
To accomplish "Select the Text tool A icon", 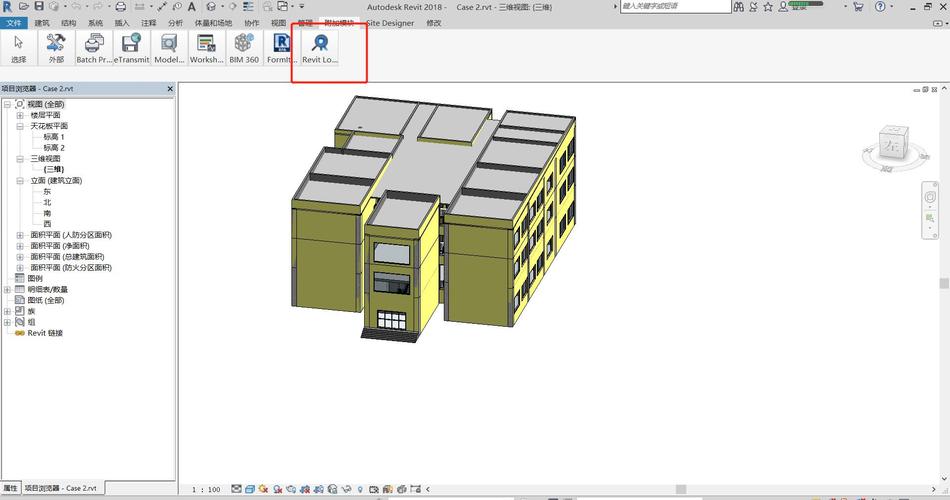I will 191,7.
